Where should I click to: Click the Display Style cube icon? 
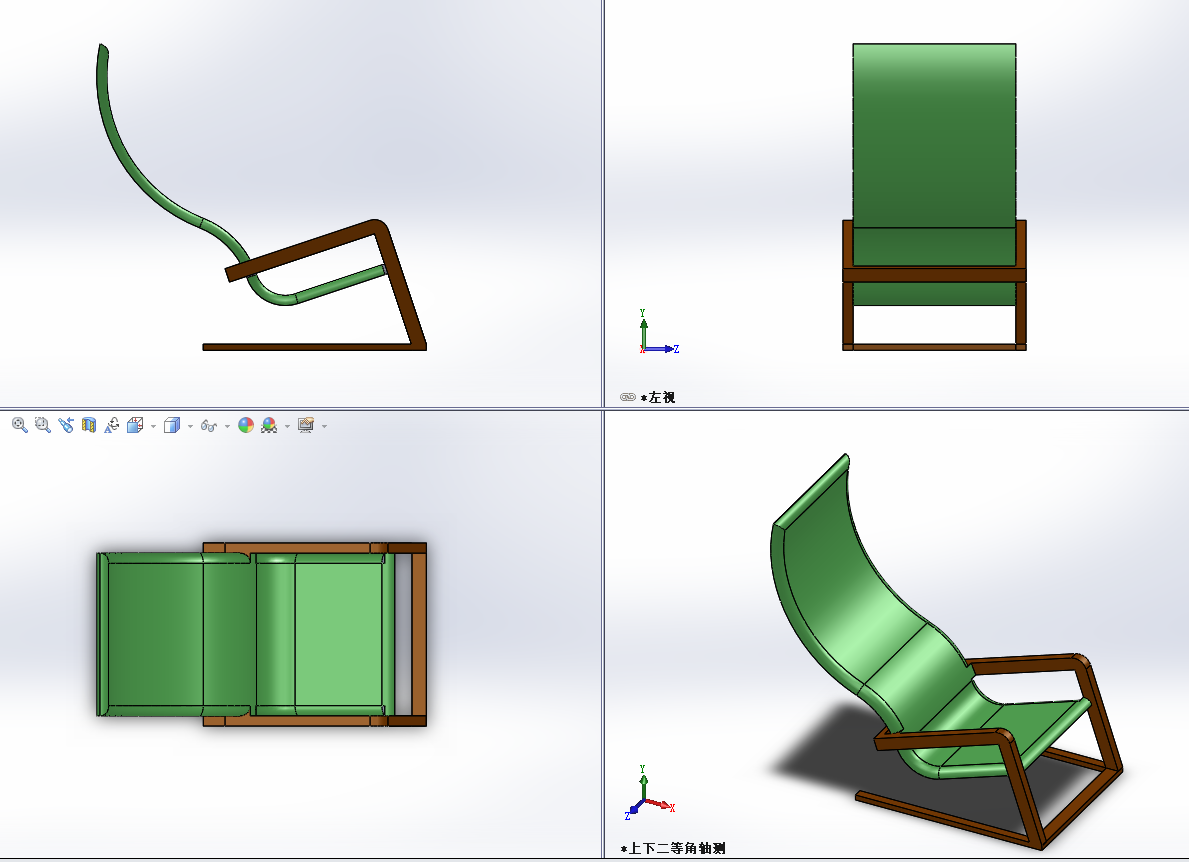tap(172, 425)
